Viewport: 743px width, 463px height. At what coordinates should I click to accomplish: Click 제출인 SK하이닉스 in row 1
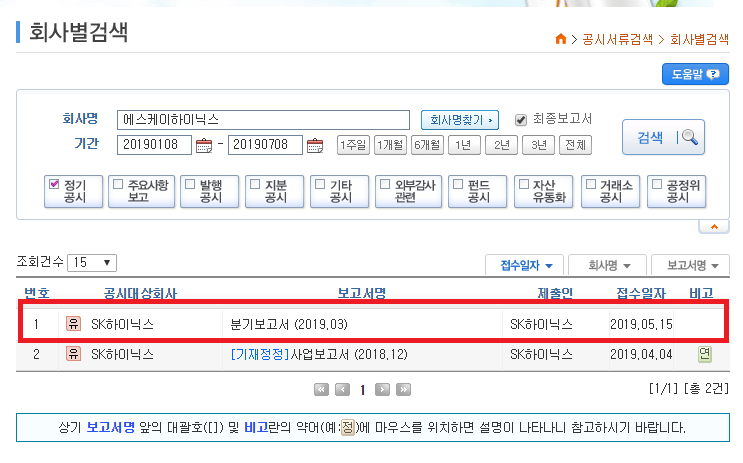(x=541, y=324)
